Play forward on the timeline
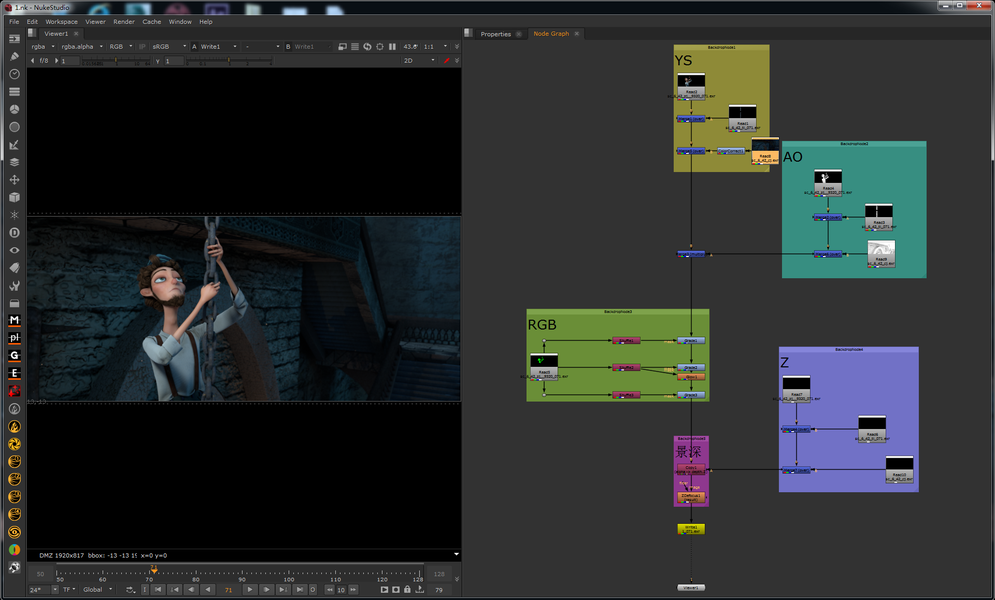995x600 pixels. (250, 589)
